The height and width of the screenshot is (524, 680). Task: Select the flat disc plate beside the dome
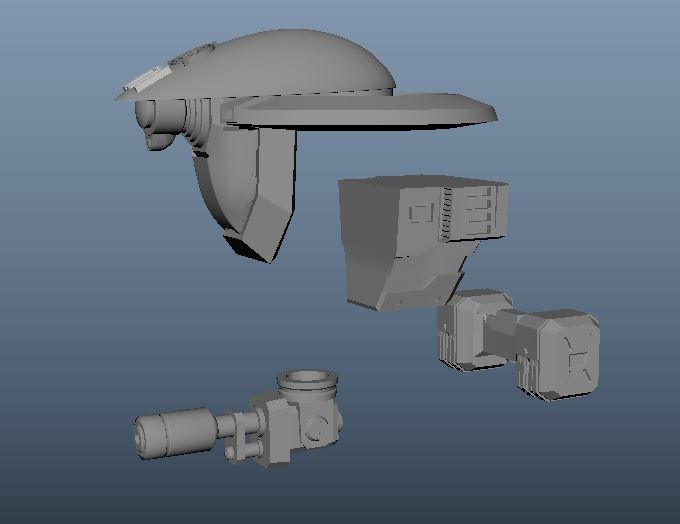[x=360, y=111]
